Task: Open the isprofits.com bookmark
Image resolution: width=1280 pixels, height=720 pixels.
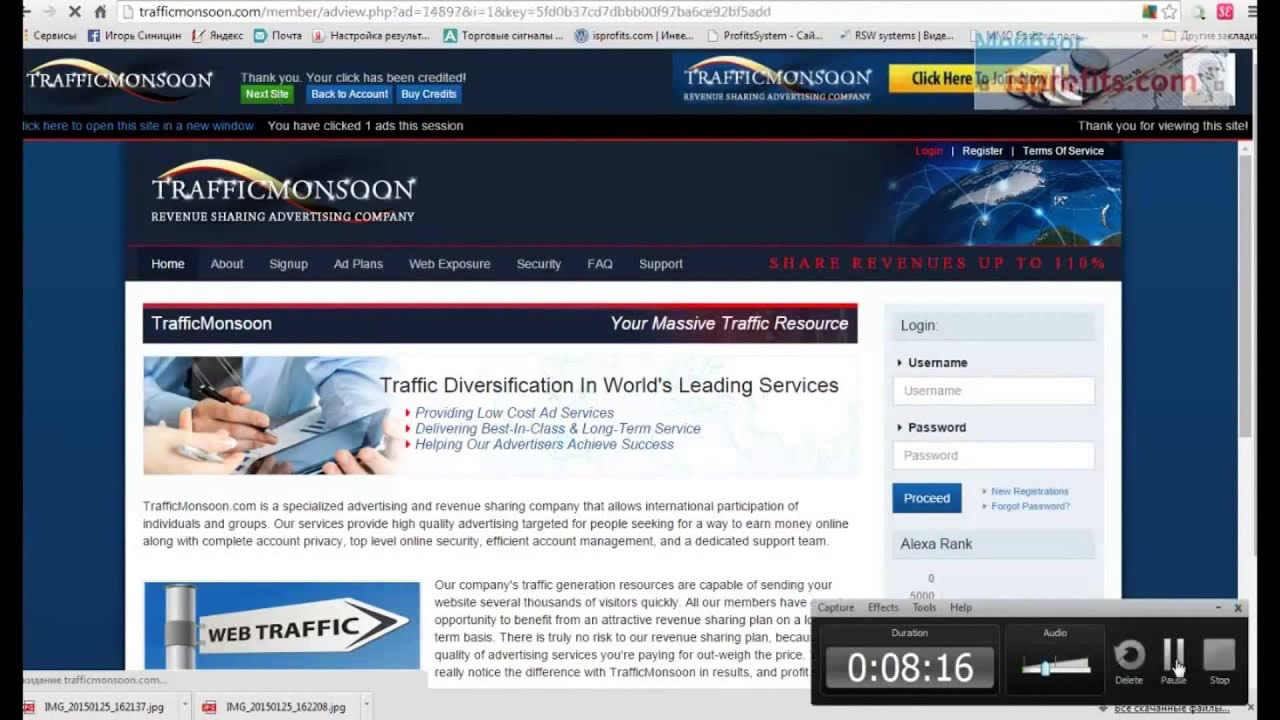Action: tap(636, 35)
